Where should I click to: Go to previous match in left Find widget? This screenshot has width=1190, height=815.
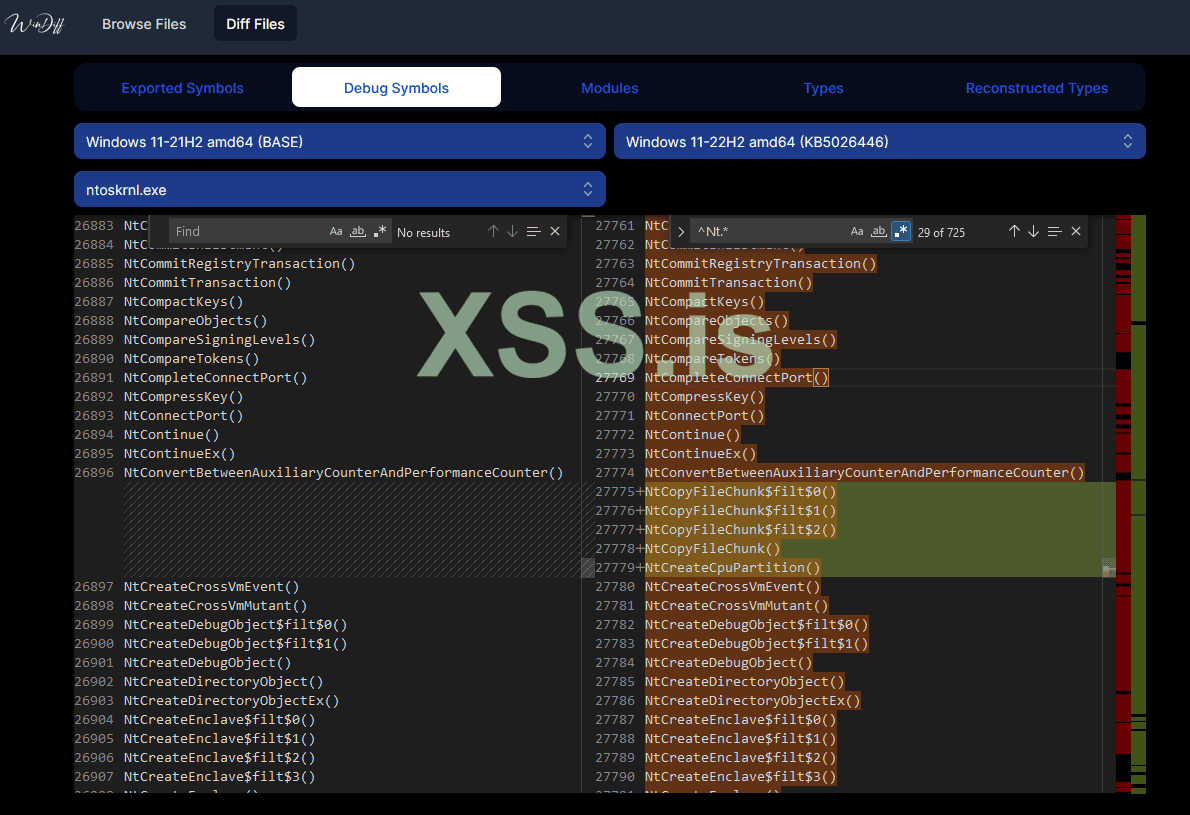coord(493,231)
